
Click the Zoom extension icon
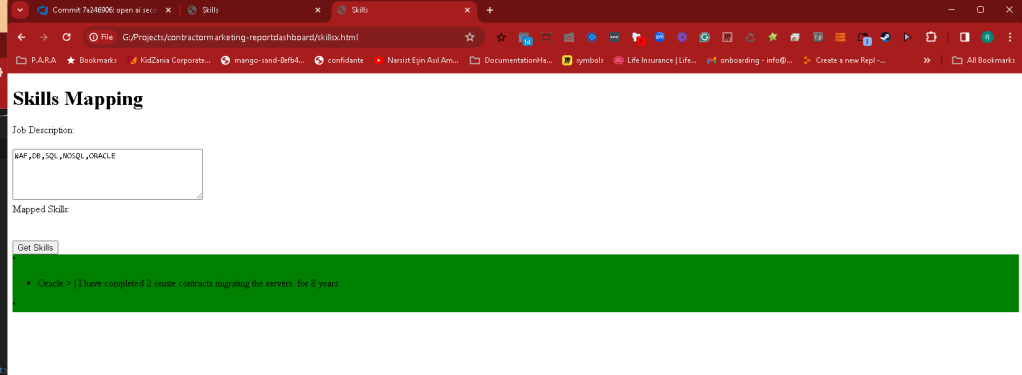click(660, 37)
